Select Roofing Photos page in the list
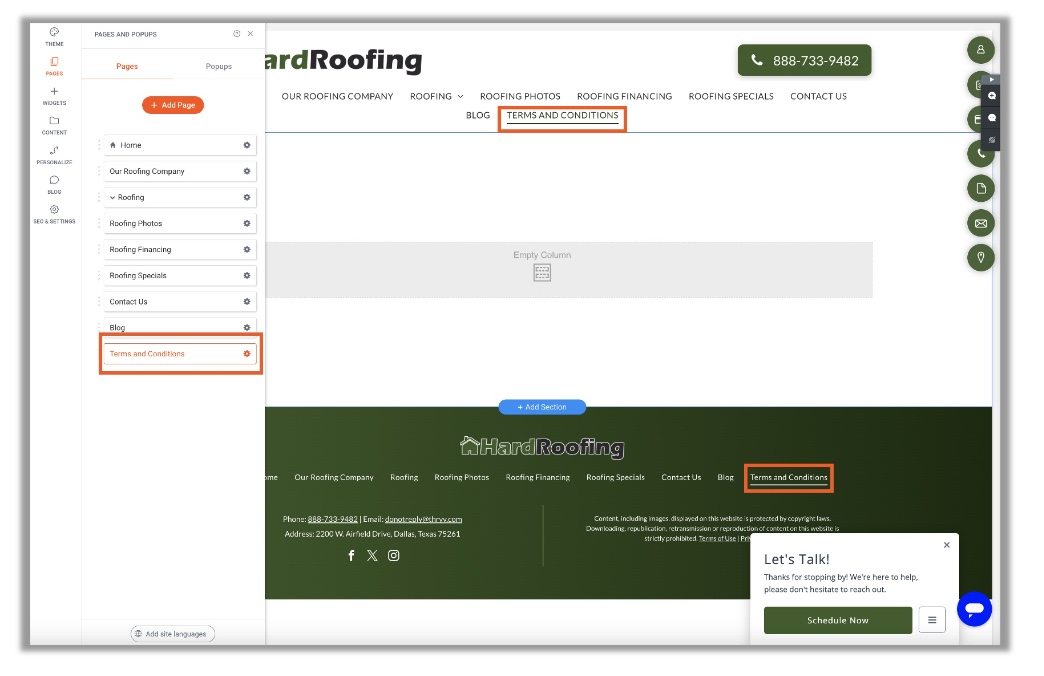Screen dimensions: 1044x676 click(x=180, y=223)
